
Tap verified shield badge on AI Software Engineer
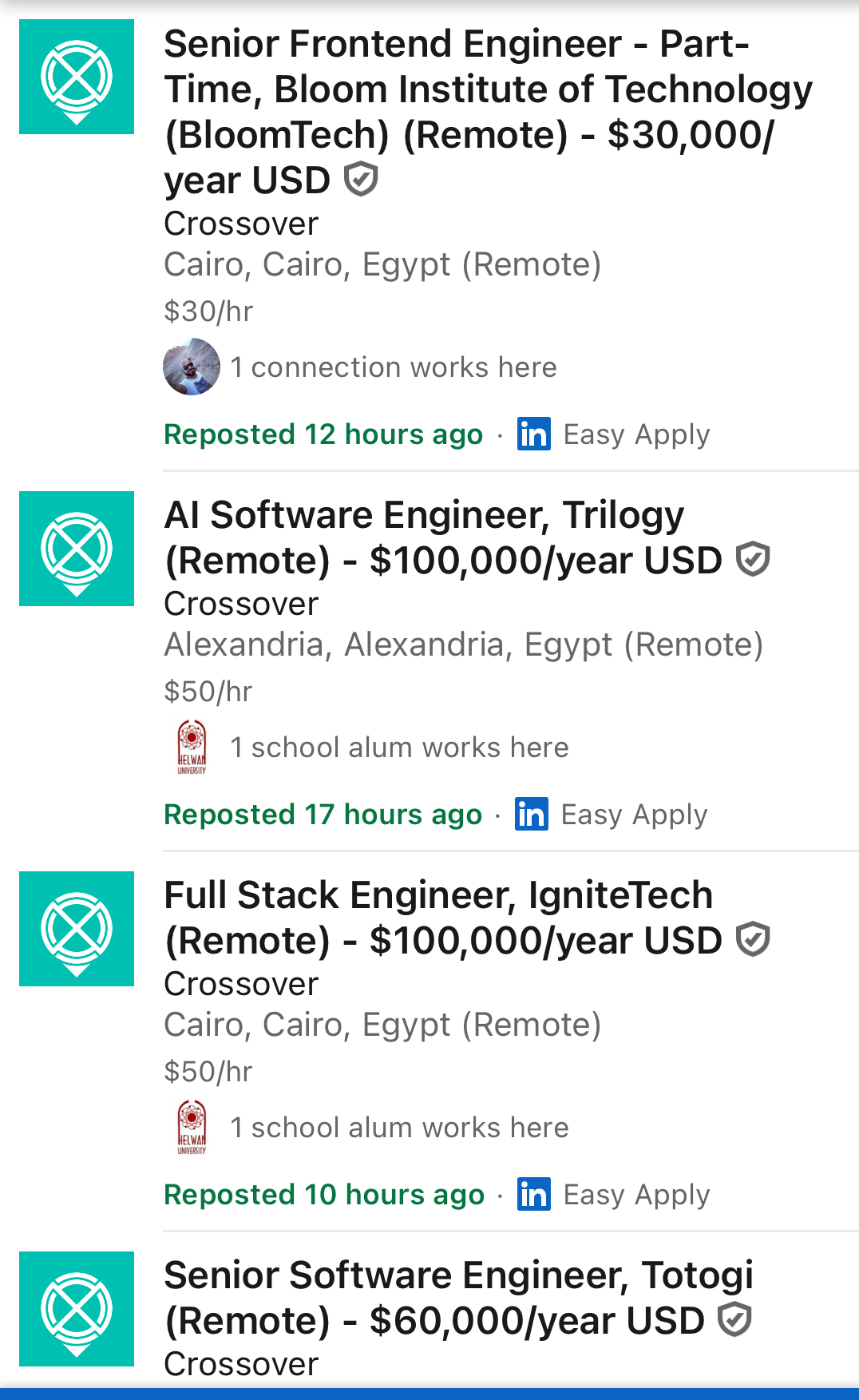click(753, 559)
